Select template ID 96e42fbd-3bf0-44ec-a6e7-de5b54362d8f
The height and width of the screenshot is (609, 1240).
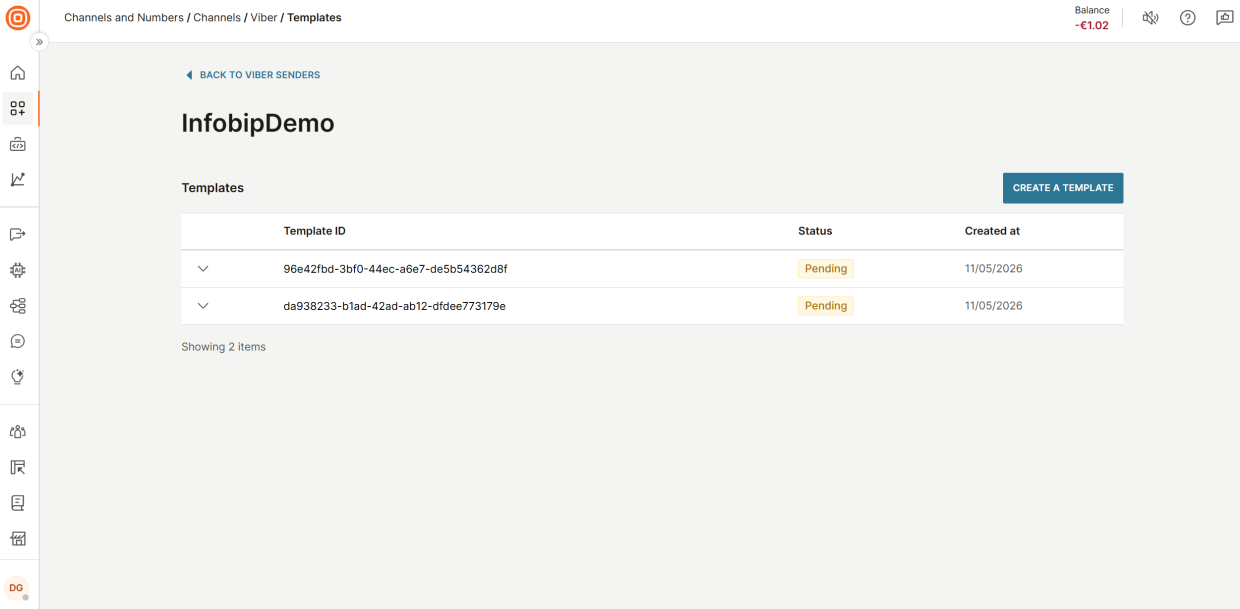pyautogui.click(x=395, y=269)
